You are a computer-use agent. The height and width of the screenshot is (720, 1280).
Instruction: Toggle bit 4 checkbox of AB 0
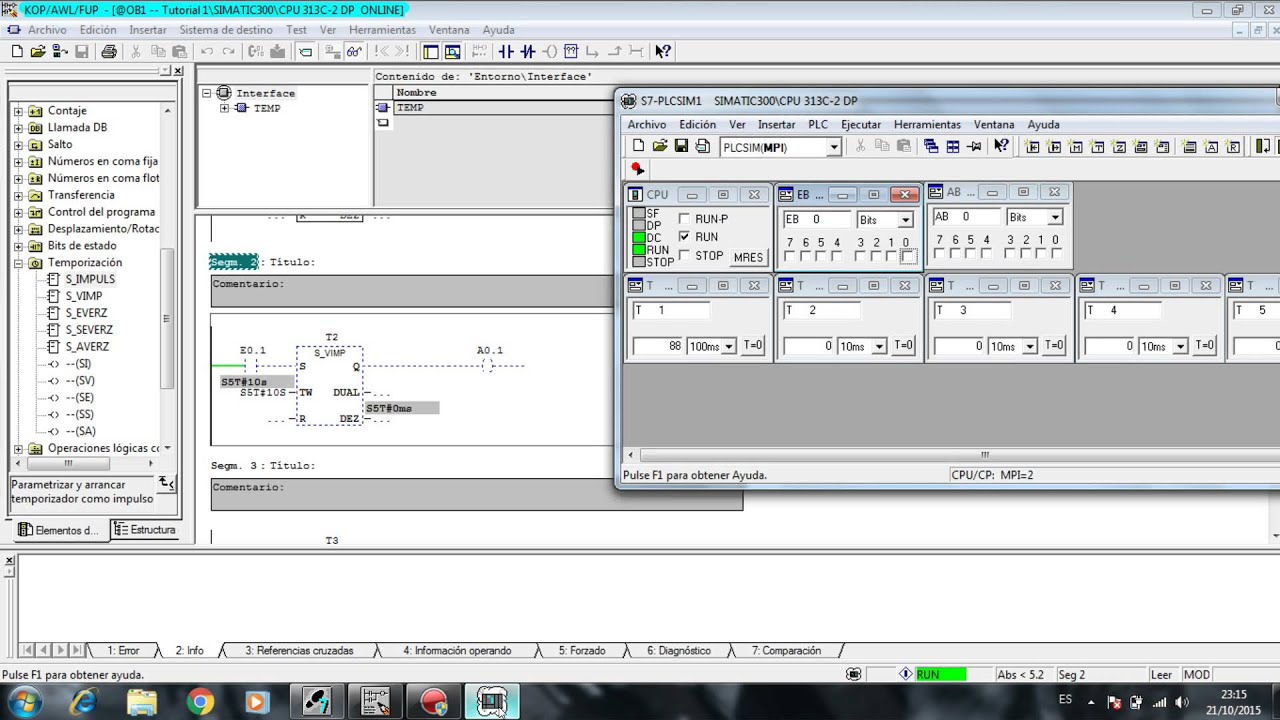(986, 253)
